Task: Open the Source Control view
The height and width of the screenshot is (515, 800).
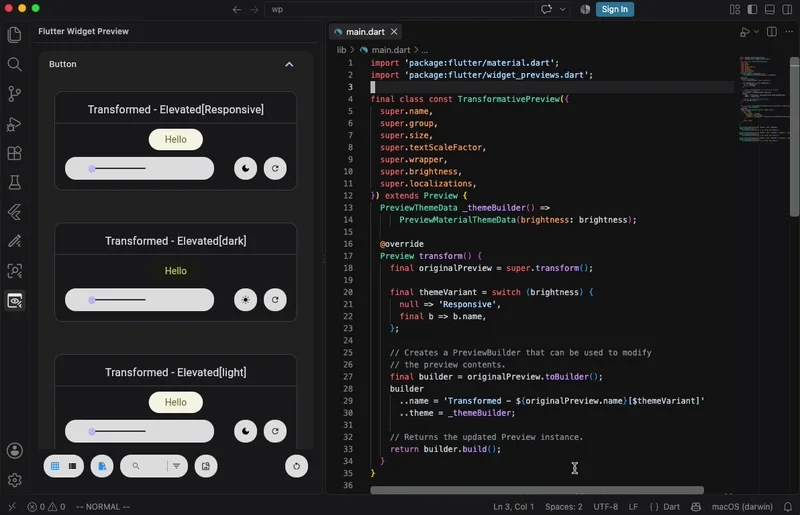Action: (14, 94)
